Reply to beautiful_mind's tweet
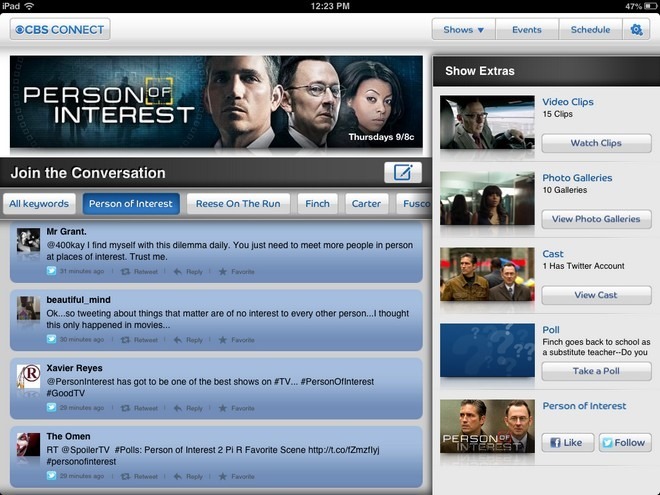The height and width of the screenshot is (495, 660). point(188,340)
